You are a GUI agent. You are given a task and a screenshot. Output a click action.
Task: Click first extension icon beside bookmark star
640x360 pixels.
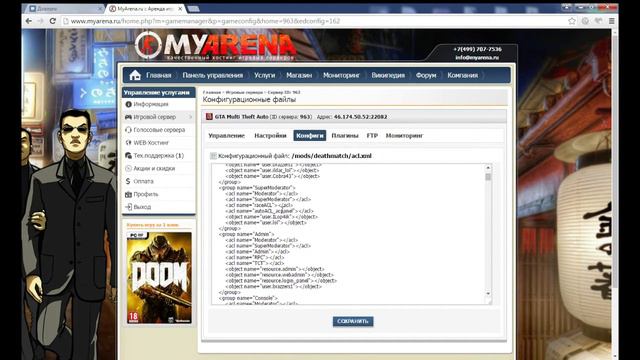click(585, 21)
